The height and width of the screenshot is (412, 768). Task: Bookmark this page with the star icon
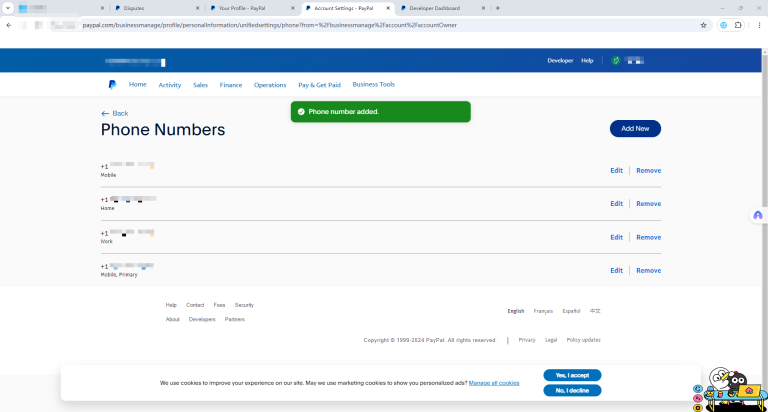pos(704,25)
